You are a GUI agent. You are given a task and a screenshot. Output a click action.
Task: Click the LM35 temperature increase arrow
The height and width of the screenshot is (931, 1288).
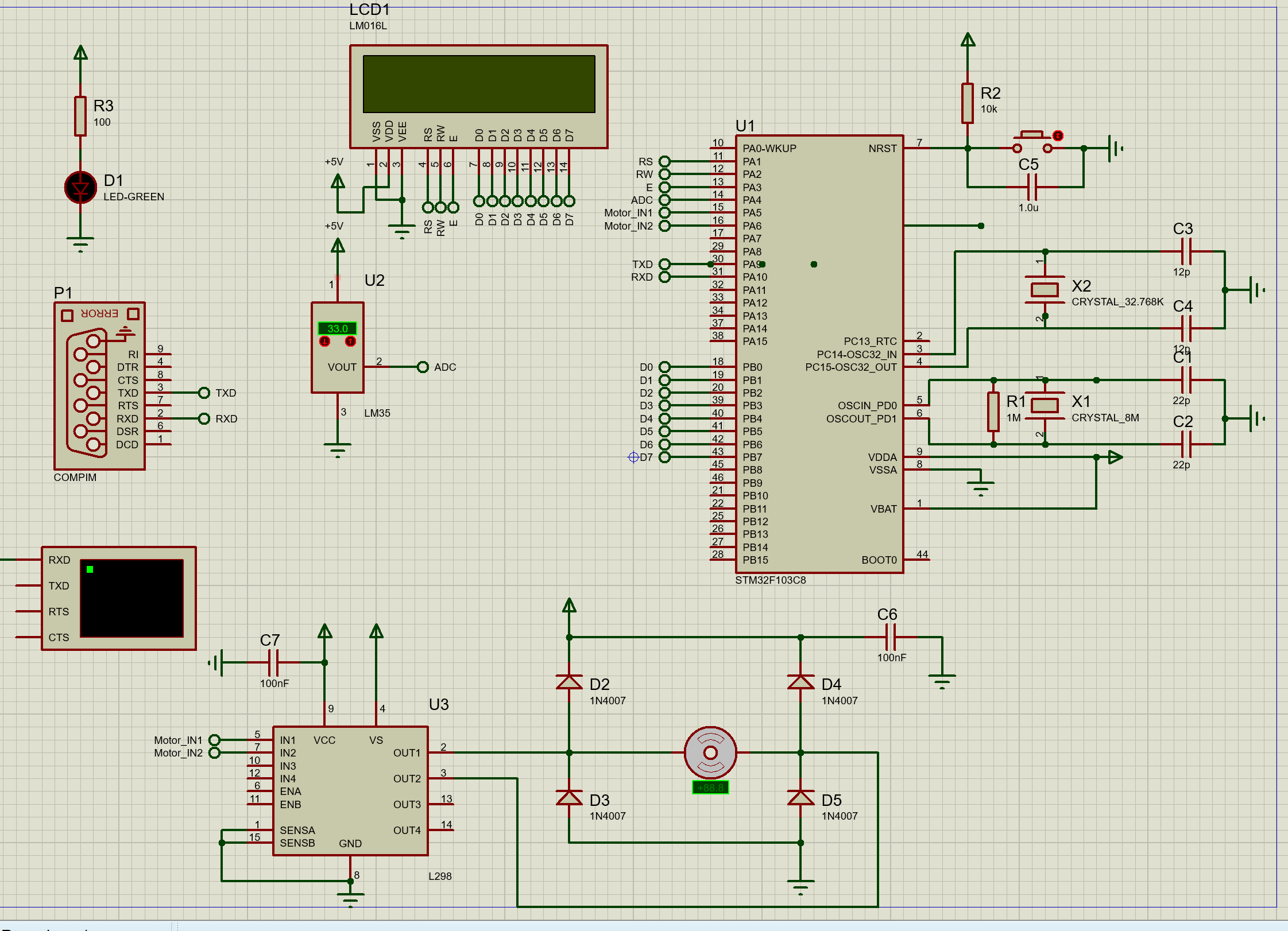pos(350,342)
